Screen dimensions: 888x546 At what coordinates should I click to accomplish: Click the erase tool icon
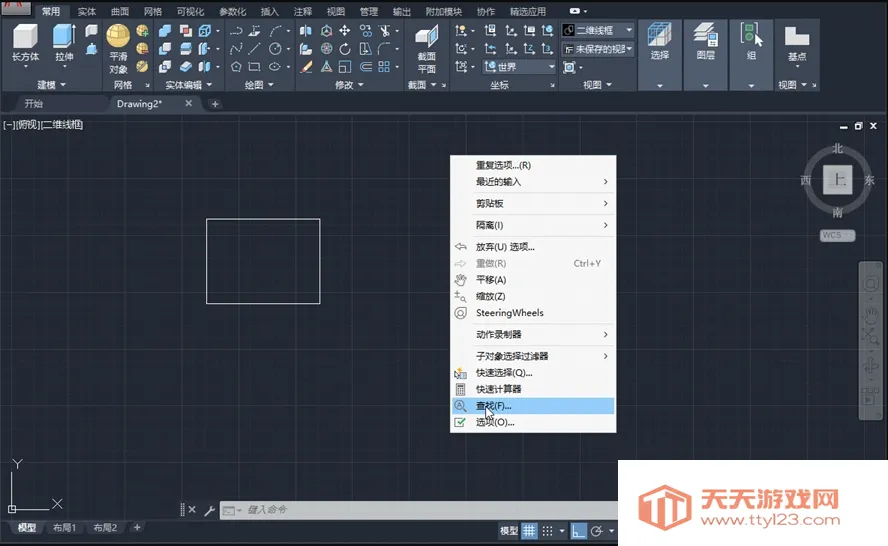(x=306, y=67)
